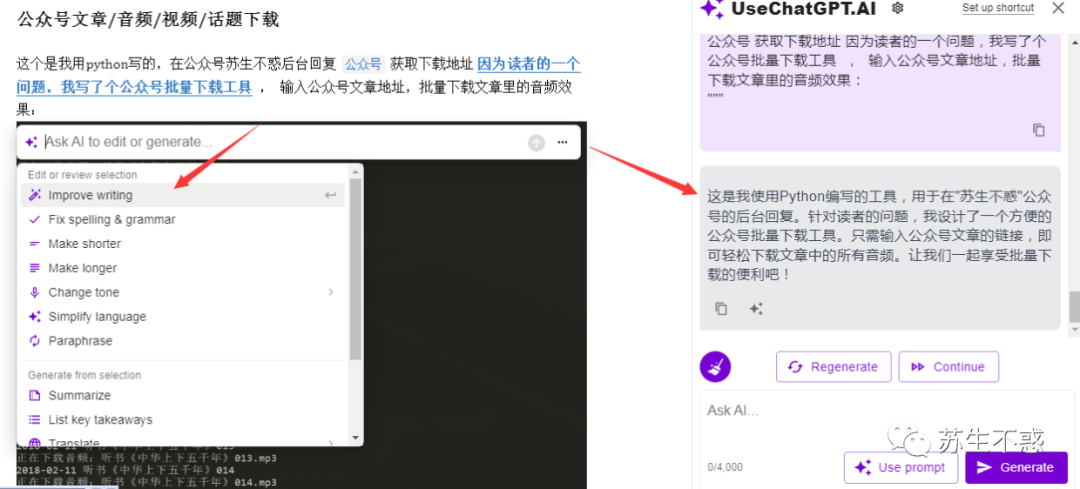Image resolution: width=1080 pixels, height=489 pixels.
Task: Click the sparkle icon in Ask AI bar
Action: (31, 143)
